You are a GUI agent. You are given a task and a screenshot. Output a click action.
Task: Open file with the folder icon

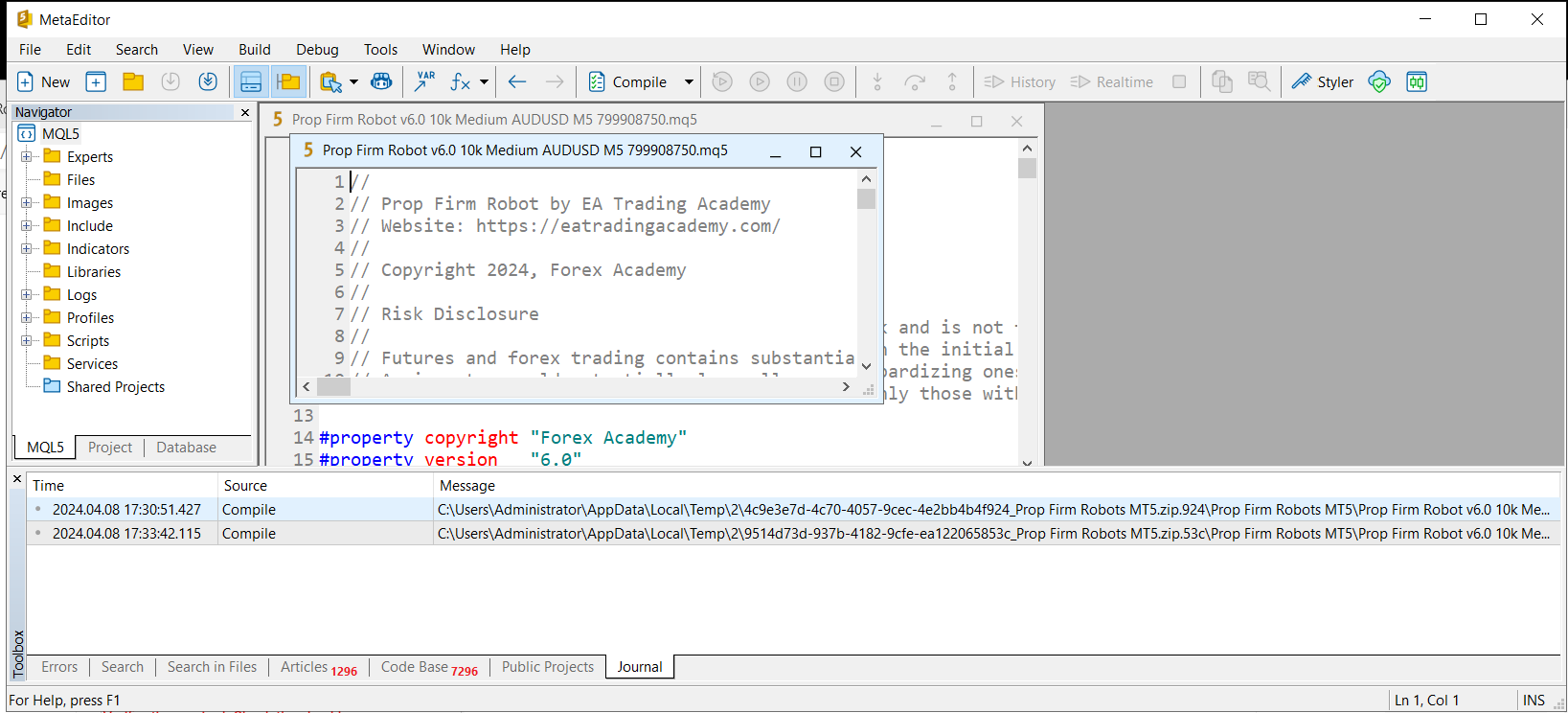(133, 82)
